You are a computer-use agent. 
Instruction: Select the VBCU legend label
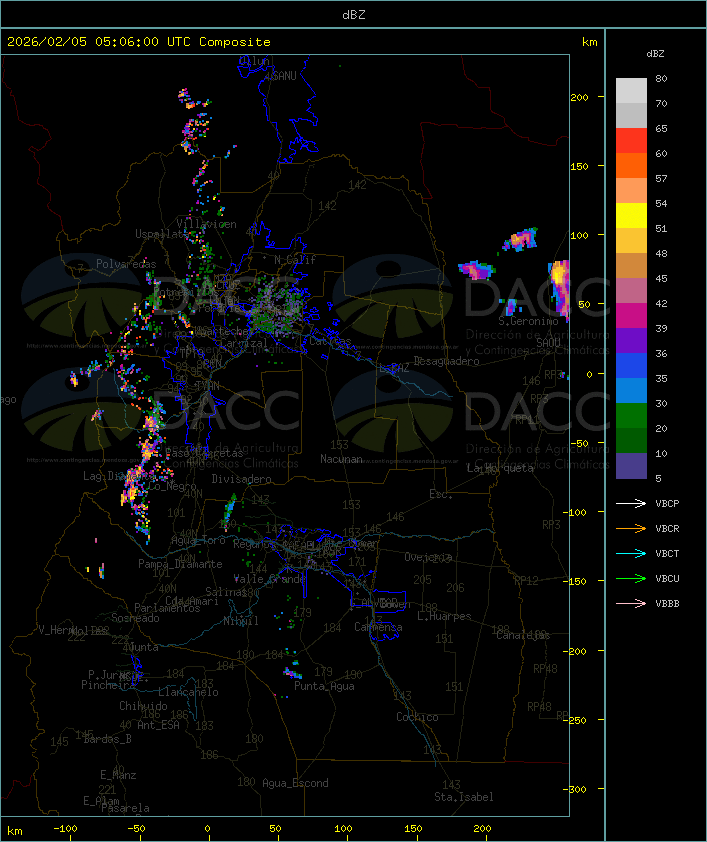click(667, 578)
